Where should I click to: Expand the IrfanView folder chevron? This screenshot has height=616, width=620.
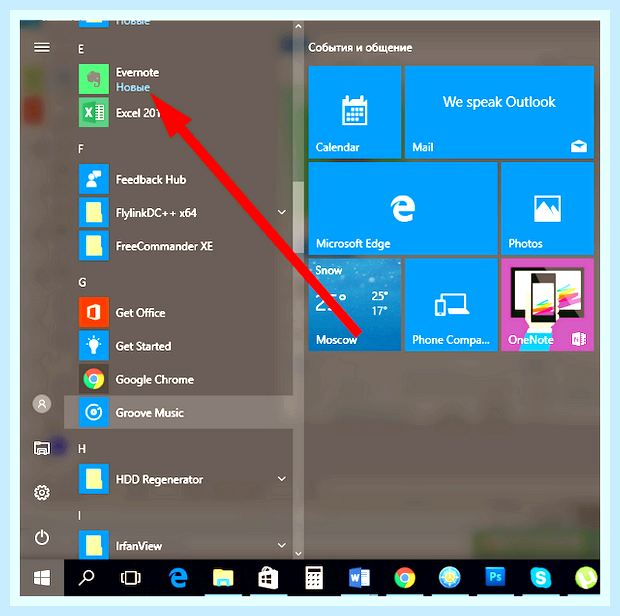coord(282,545)
